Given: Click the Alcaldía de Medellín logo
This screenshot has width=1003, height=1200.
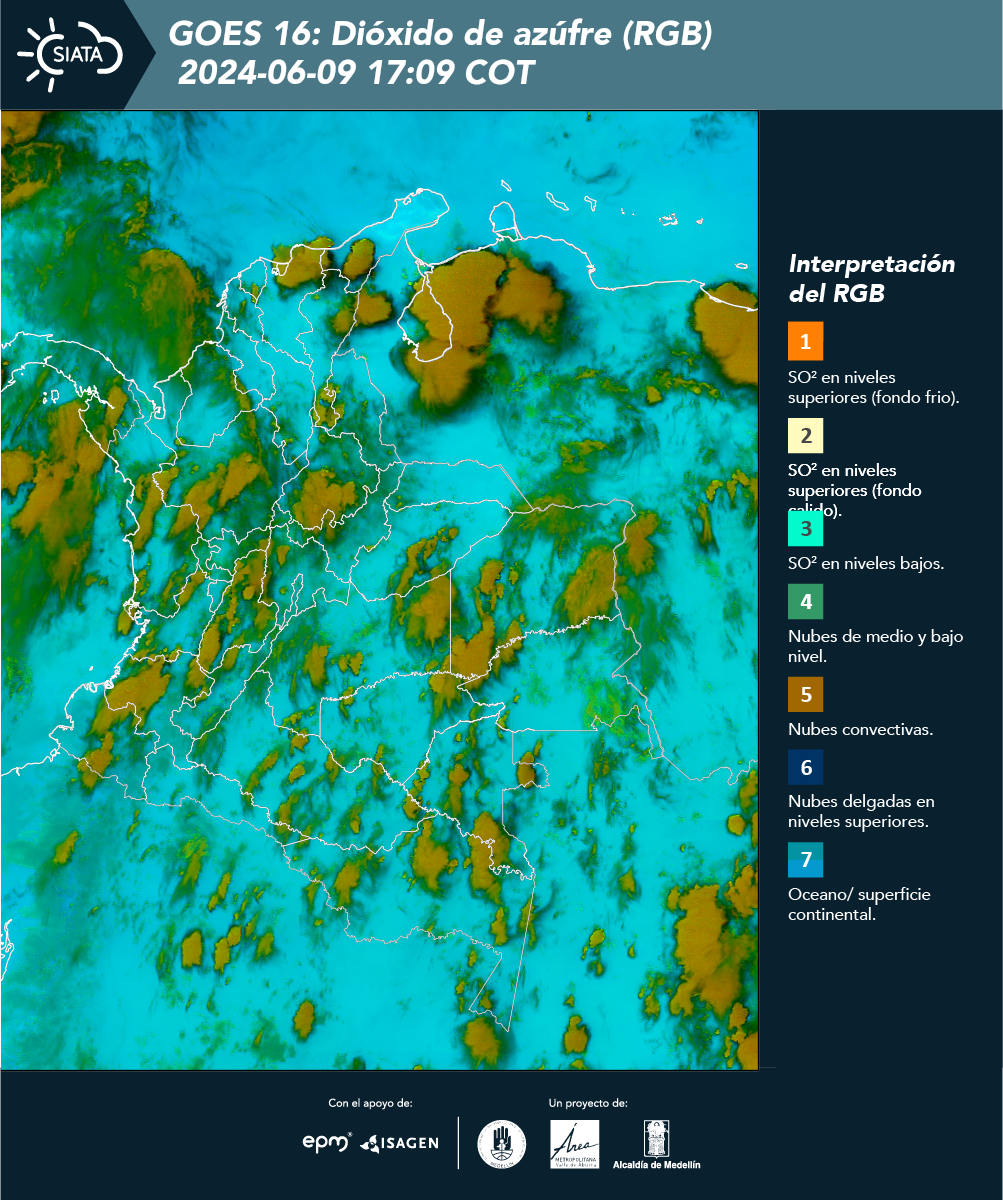Looking at the screenshot, I should coord(657,1144).
